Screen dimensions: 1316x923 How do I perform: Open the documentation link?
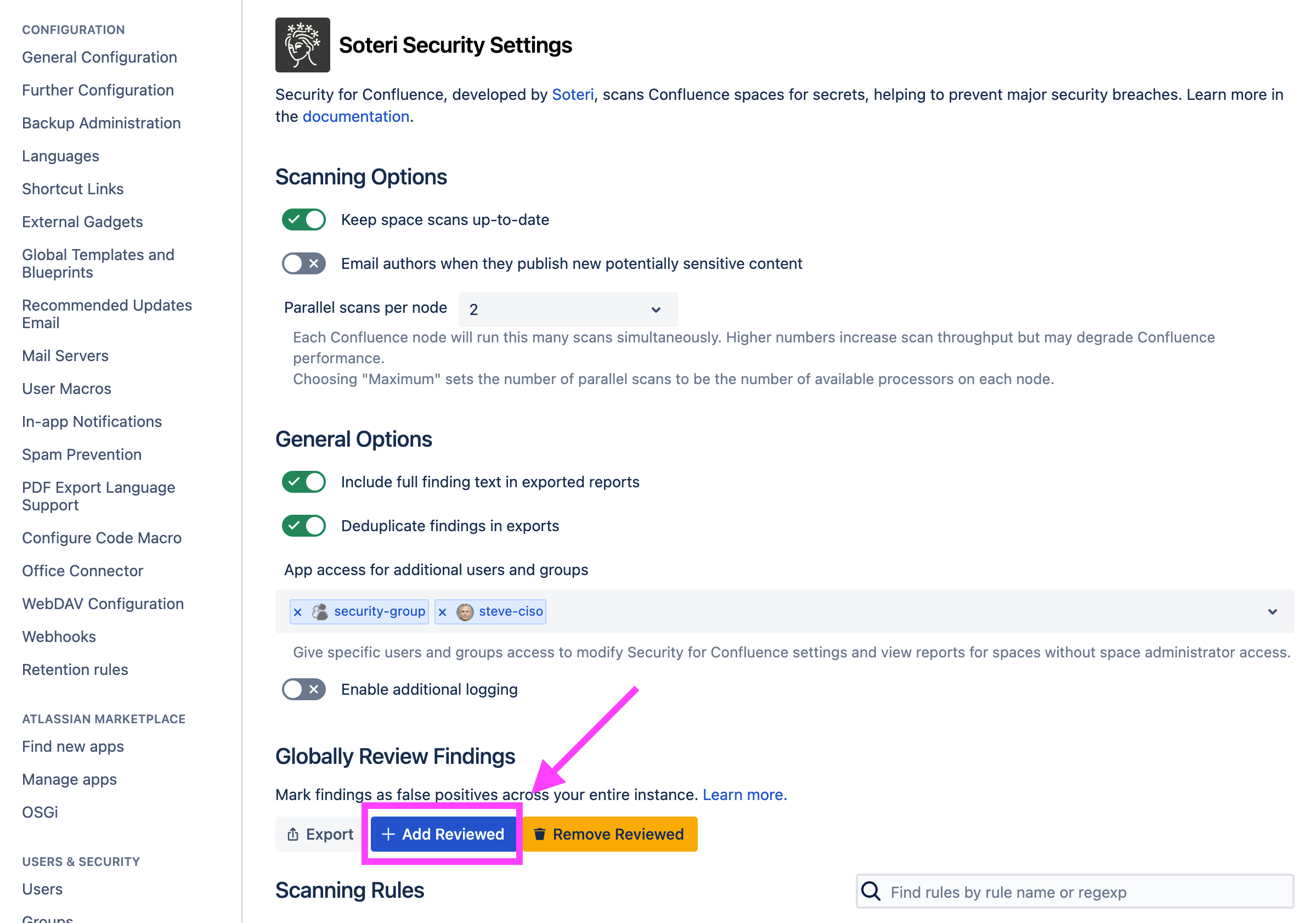click(x=355, y=116)
